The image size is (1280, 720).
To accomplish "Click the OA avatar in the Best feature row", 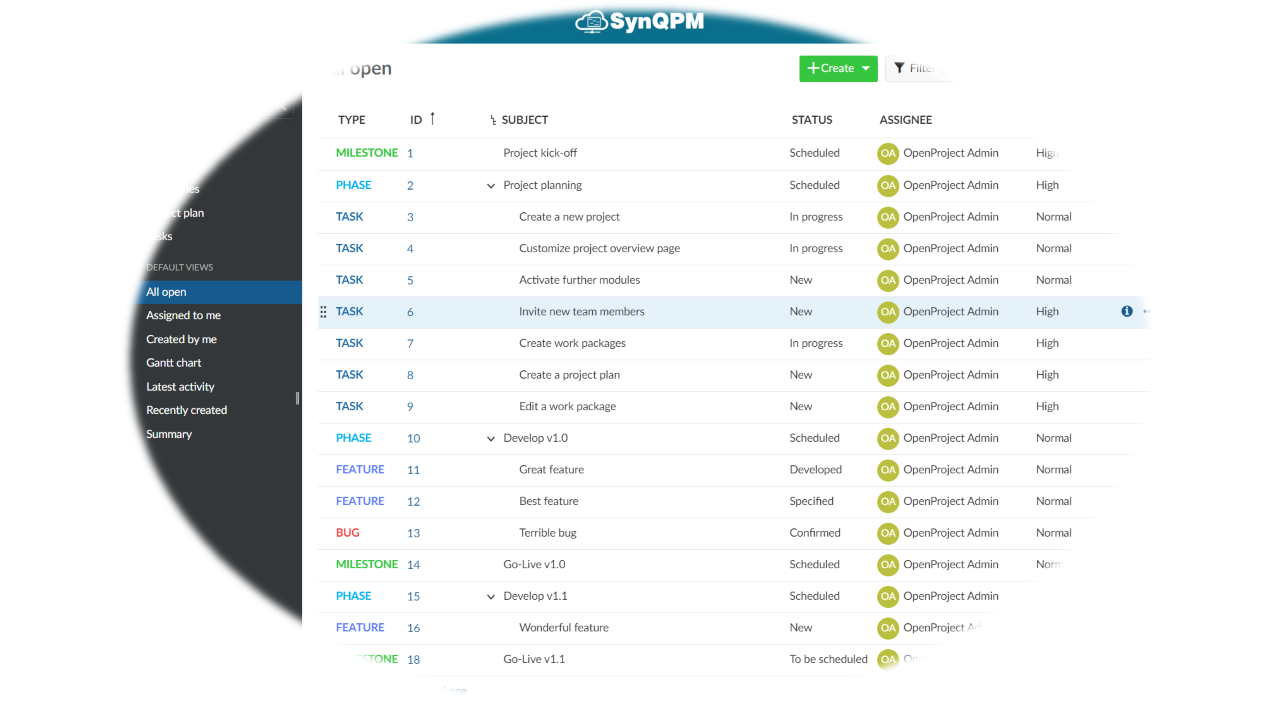I will pyautogui.click(x=888, y=502).
